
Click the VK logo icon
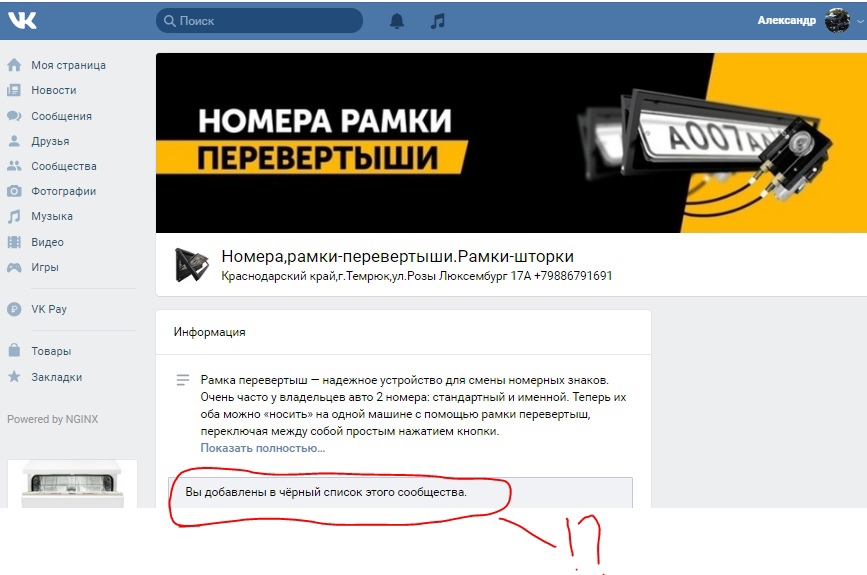tap(22, 20)
